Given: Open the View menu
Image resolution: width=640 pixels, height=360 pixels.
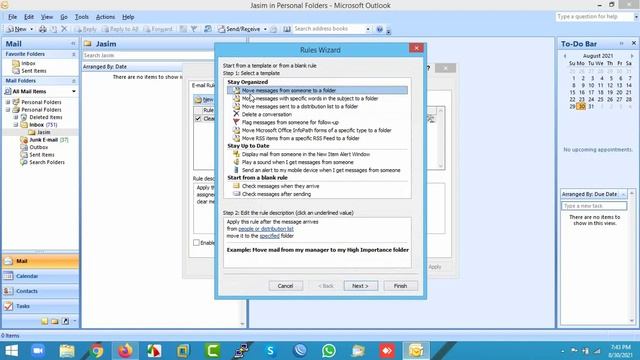Looking at the screenshot, I should (47, 17).
